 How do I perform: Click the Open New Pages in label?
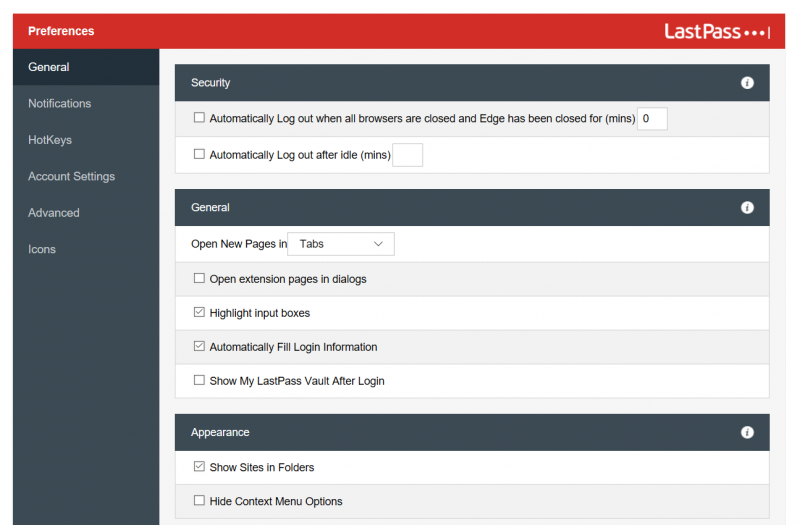(x=239, y=244)
